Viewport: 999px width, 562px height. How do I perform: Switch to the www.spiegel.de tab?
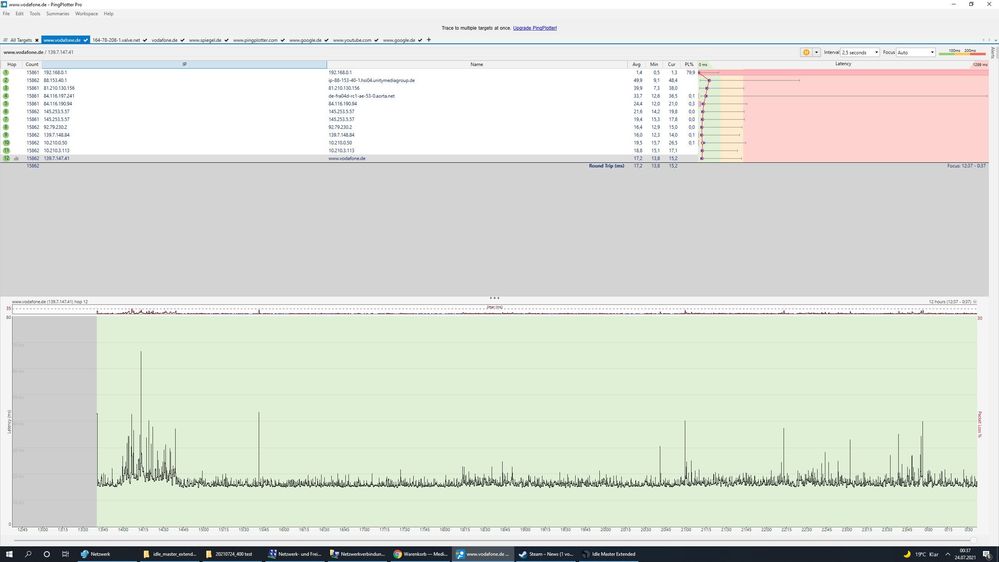(205, 40)
